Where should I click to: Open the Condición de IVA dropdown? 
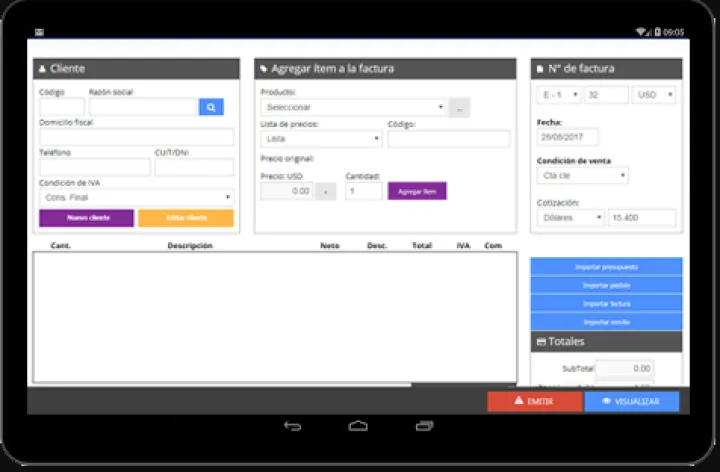coord(136,197)
